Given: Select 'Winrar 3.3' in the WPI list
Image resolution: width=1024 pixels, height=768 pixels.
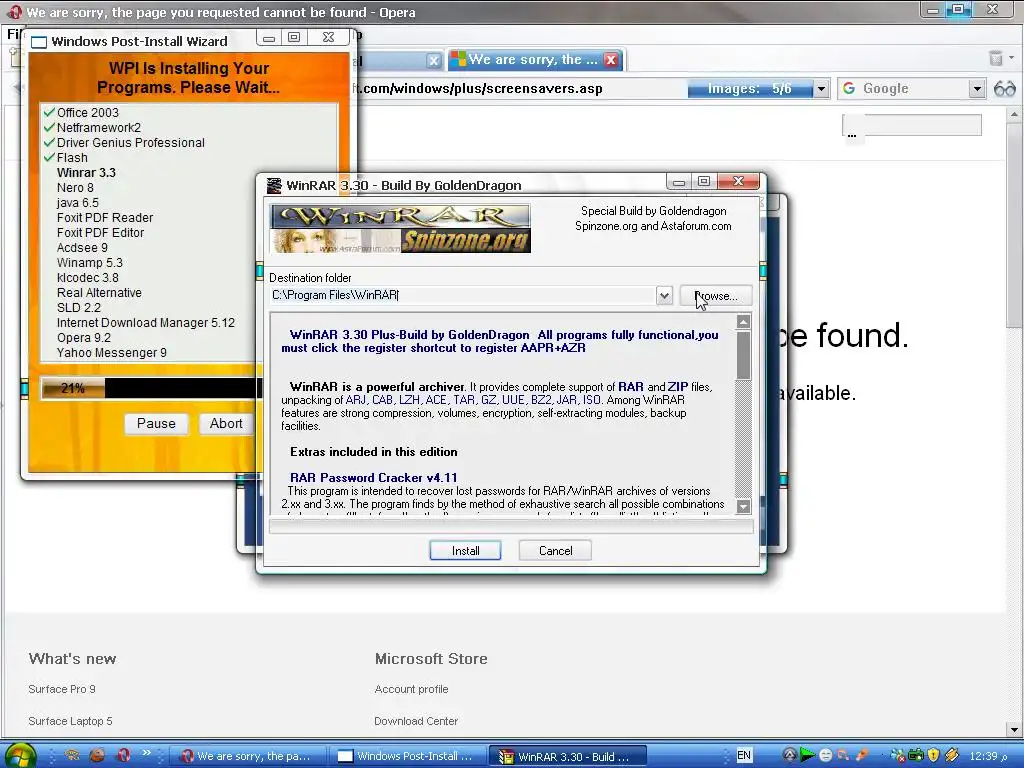Looking at the screenshot, I should coord(86,172).
